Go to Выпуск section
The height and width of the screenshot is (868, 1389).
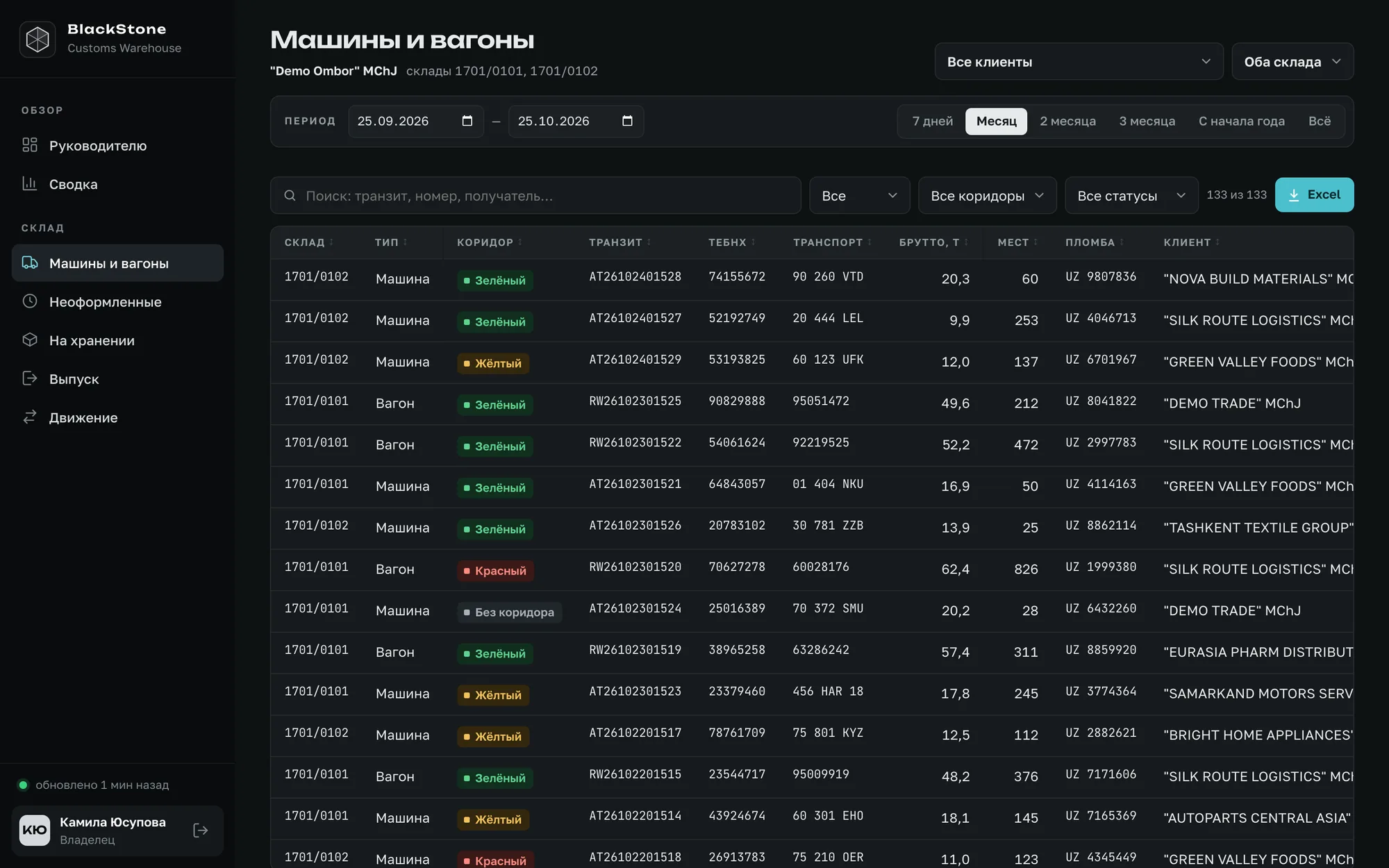point(117,379)
